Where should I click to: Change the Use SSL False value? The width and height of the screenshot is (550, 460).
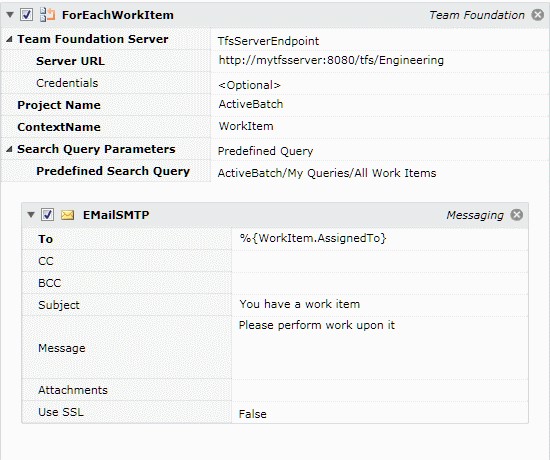pos(380,412)
